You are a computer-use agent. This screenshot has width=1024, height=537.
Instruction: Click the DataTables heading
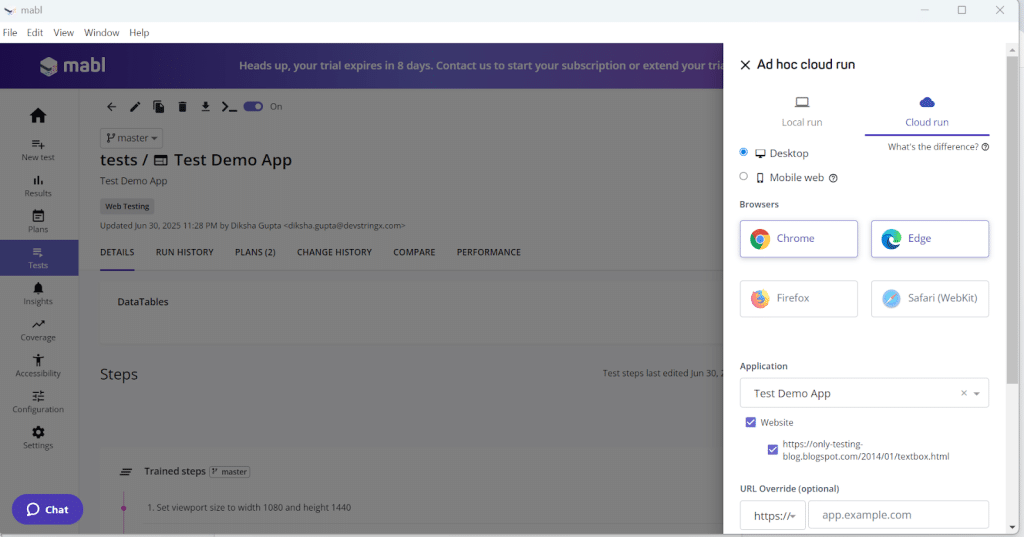point(143,302)
